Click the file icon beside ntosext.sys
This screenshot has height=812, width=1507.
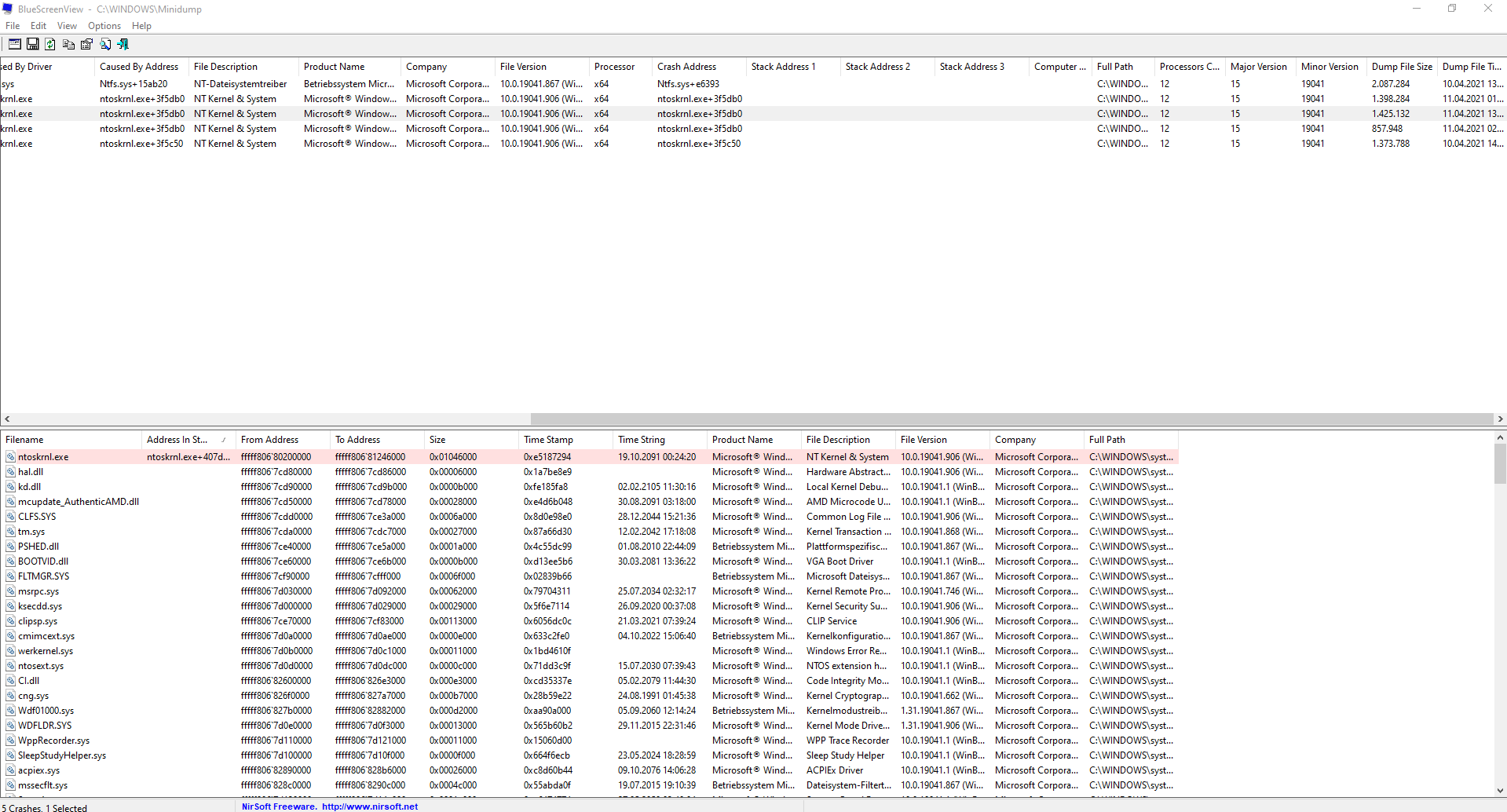(11, 666)
